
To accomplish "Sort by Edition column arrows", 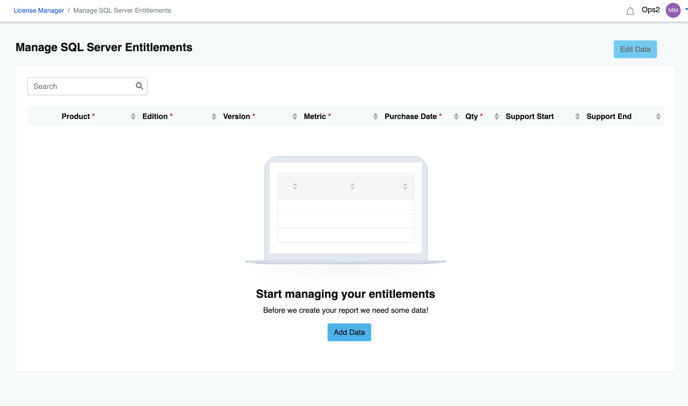I will pos(214,116).
